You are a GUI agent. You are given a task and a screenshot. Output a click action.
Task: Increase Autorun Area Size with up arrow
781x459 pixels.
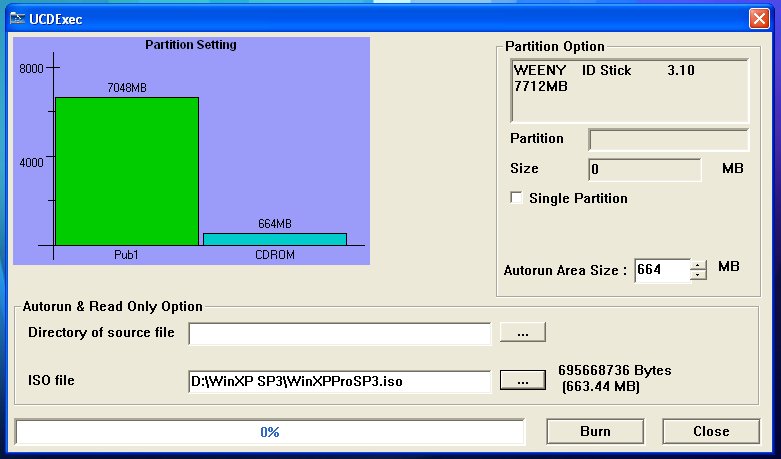point(698,265)
